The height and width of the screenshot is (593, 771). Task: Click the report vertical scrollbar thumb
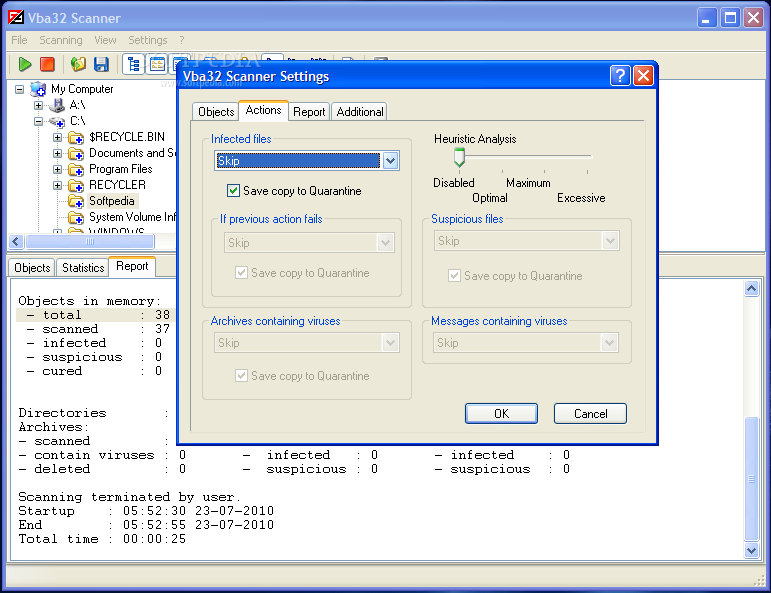pyautogui.click(x=751, y=478)
